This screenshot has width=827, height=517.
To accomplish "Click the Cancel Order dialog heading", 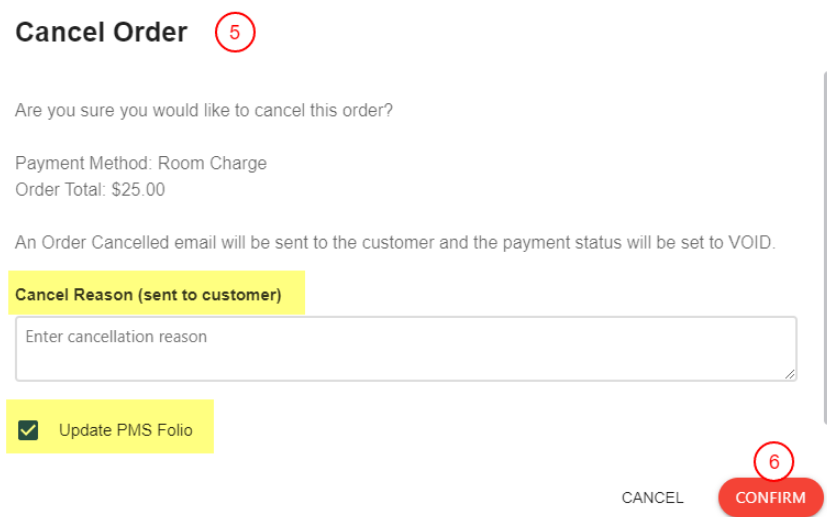I will pyautogui.click(x=101, y=32).
